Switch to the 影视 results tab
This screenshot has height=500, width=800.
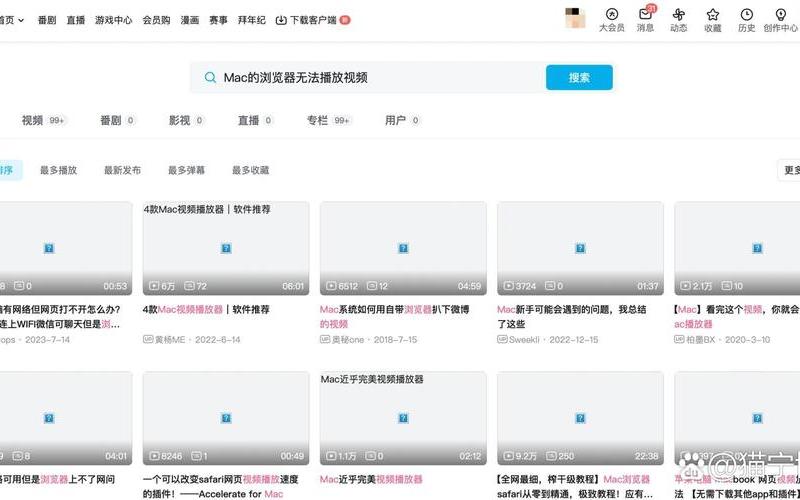point(186,120)
